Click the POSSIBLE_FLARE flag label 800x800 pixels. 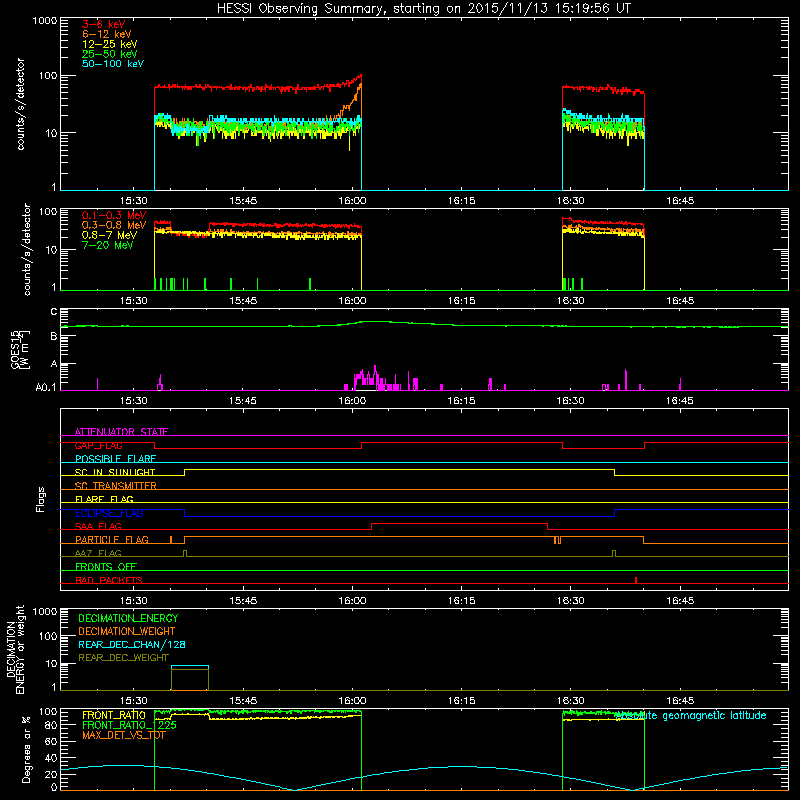click(x=115, y=459)
